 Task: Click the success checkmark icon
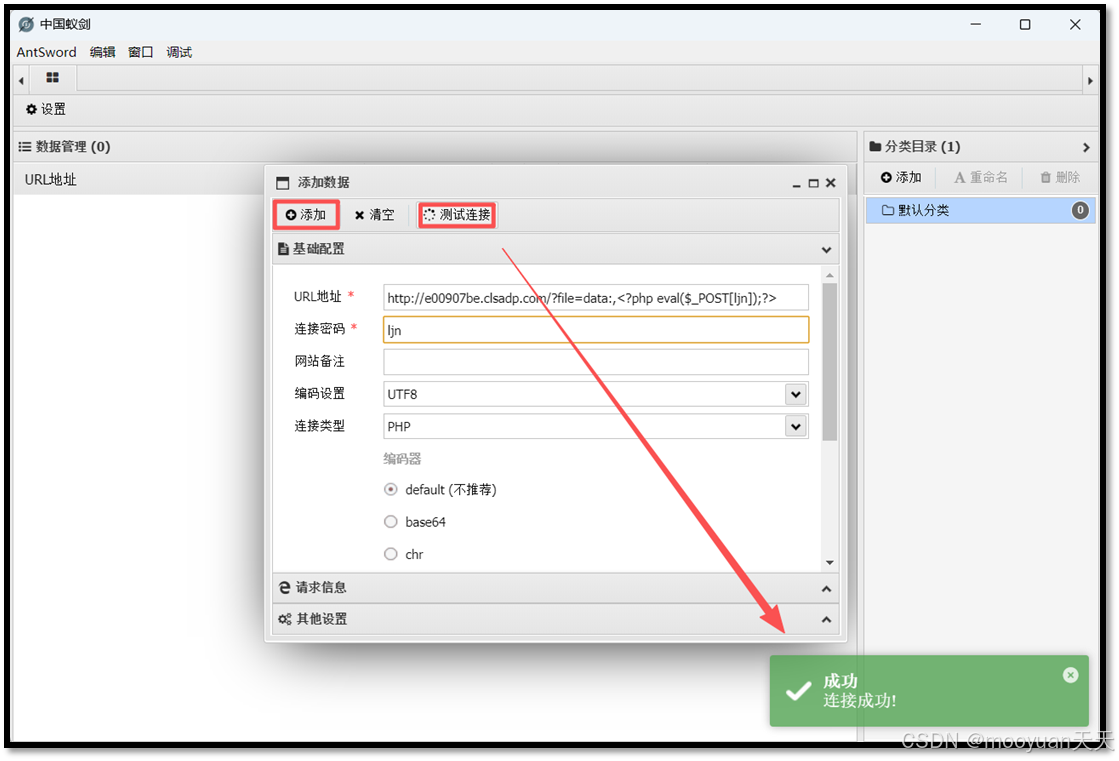799,691
